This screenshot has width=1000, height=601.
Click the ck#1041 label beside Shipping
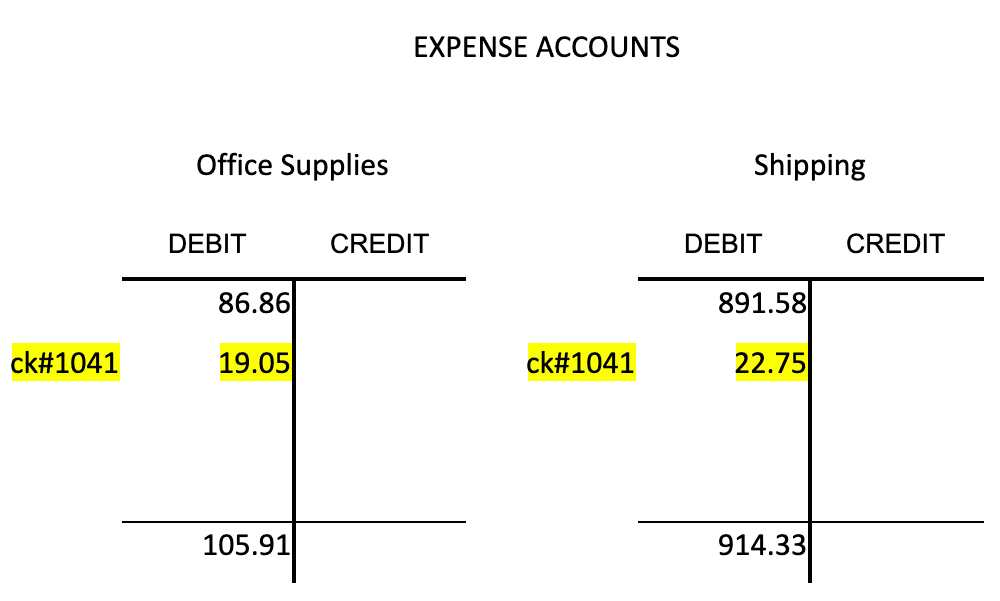tap(581, 363)
